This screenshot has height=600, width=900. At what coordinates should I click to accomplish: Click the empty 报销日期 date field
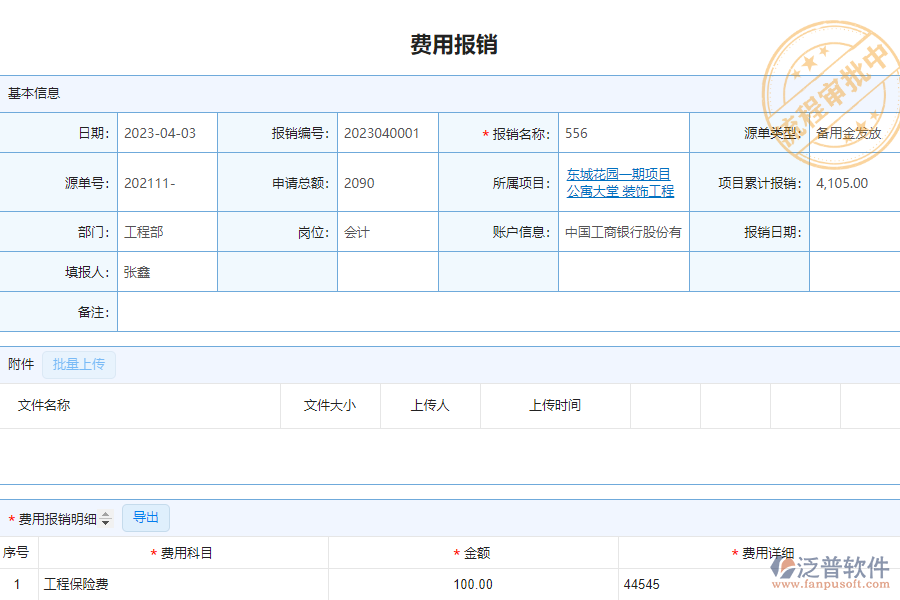[853, 231]
